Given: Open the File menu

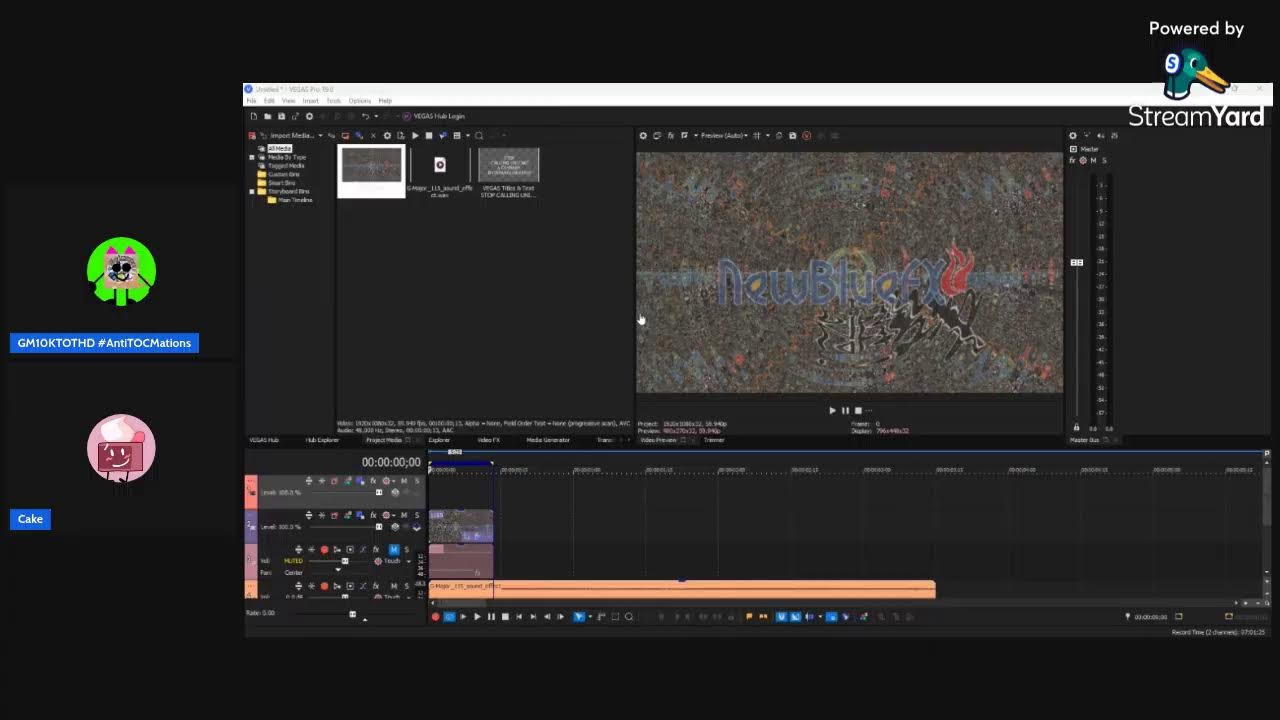Looking at the screenshot, I should 251,101.
